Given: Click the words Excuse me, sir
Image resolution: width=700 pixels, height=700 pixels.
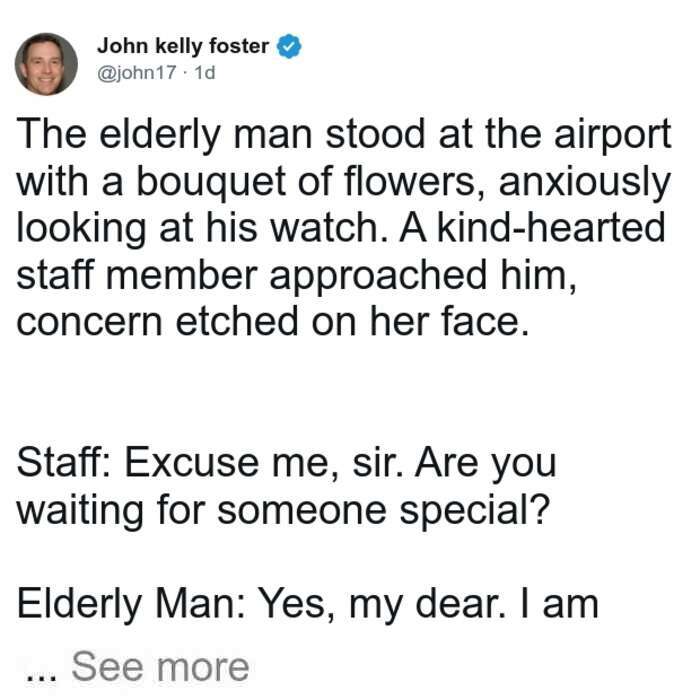Looking at the screenshot, I should click(264, 462).
